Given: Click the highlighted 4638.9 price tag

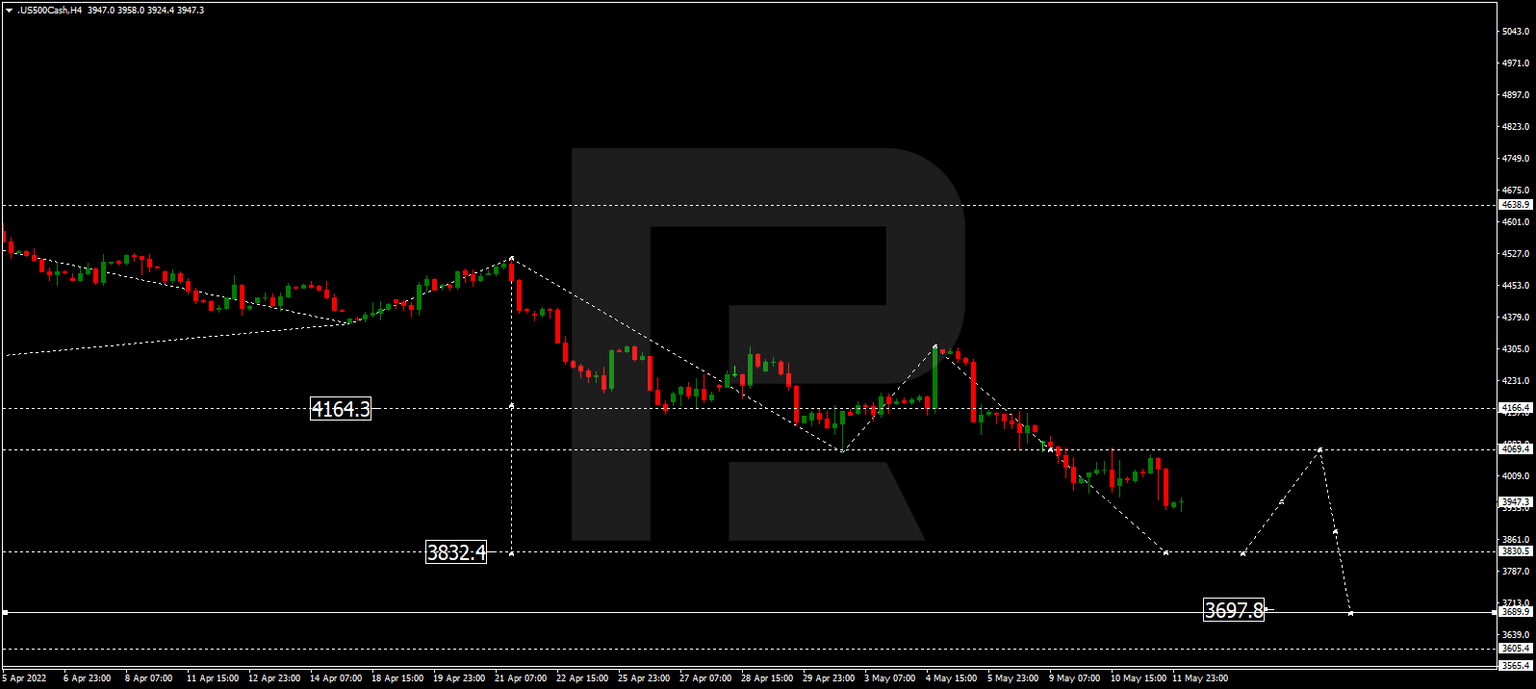Looking at the screenshot, I should [1514, 204].
